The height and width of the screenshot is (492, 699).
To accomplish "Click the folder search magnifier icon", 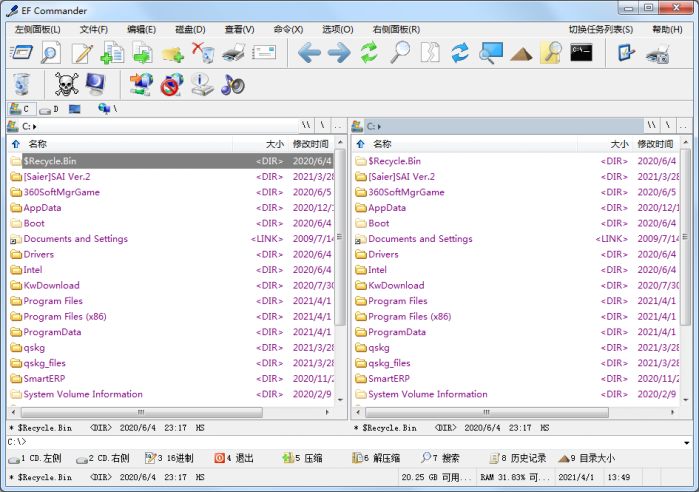I will click(551, 53).
